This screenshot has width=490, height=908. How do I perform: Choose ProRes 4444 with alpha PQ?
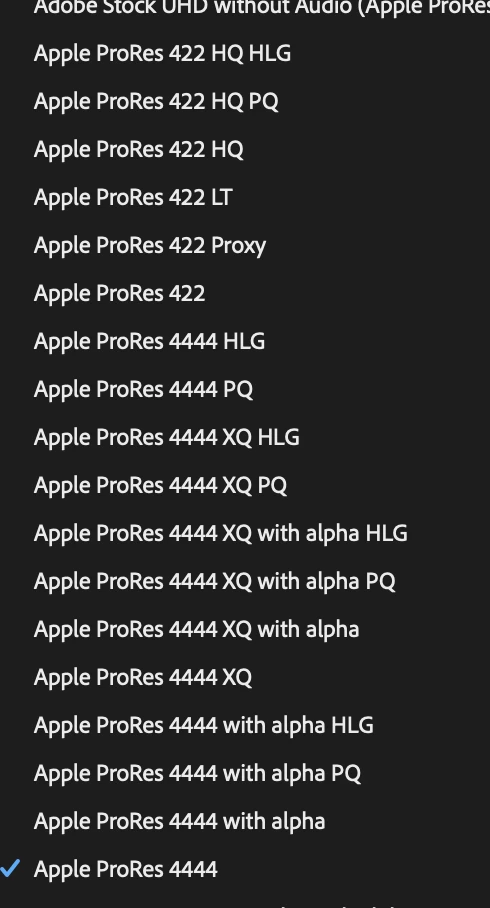tap(245, 773)
